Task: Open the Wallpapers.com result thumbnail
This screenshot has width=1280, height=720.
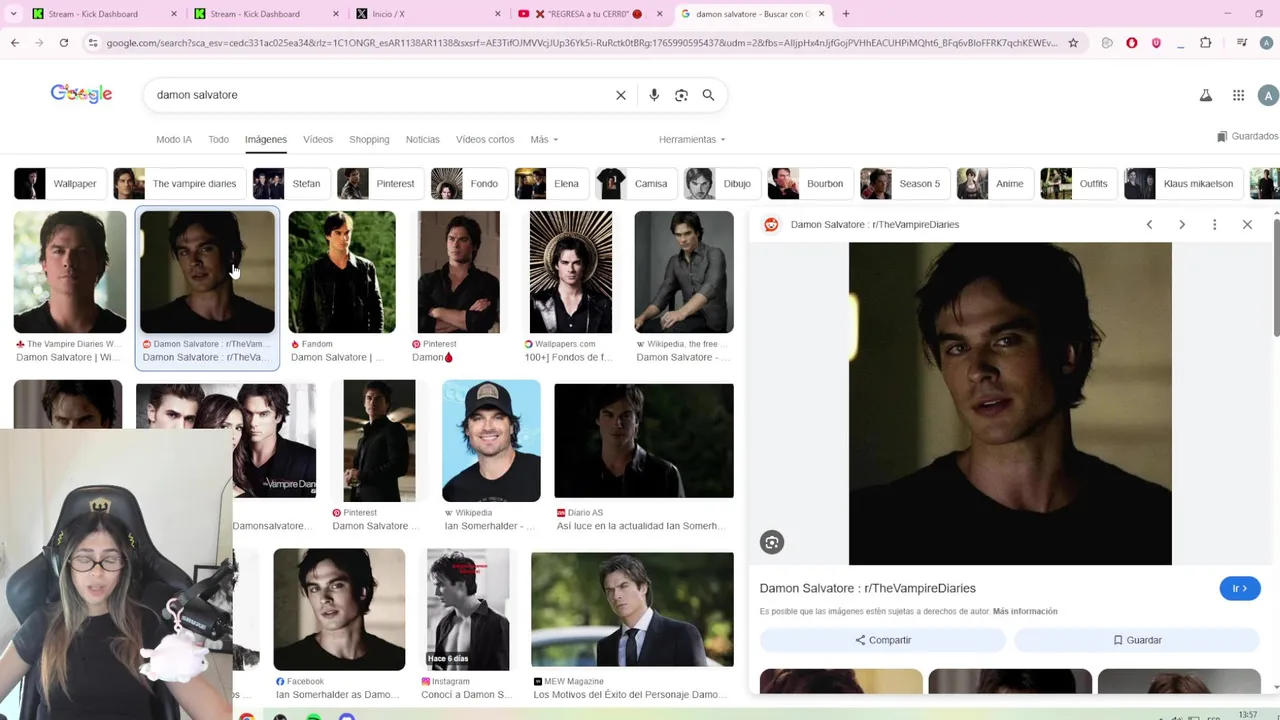Action: tap(570, 272)
